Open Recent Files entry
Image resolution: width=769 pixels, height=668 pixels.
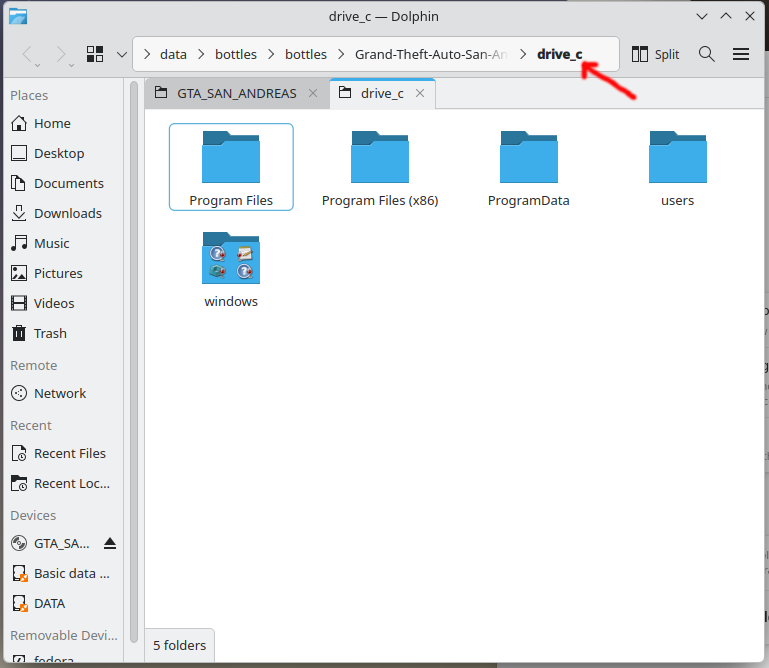(64, 454)
